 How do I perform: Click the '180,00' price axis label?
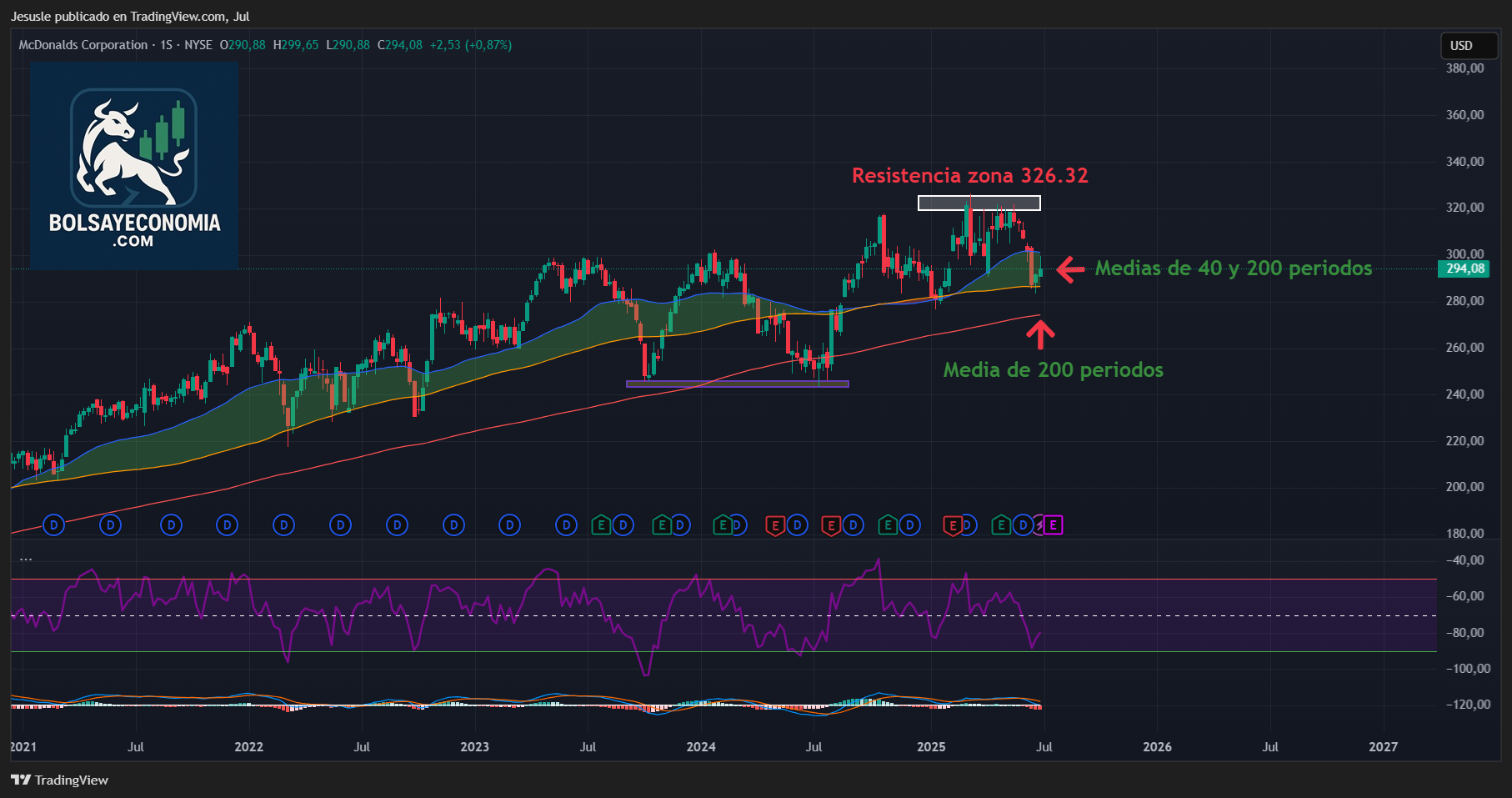[1465, 533]
